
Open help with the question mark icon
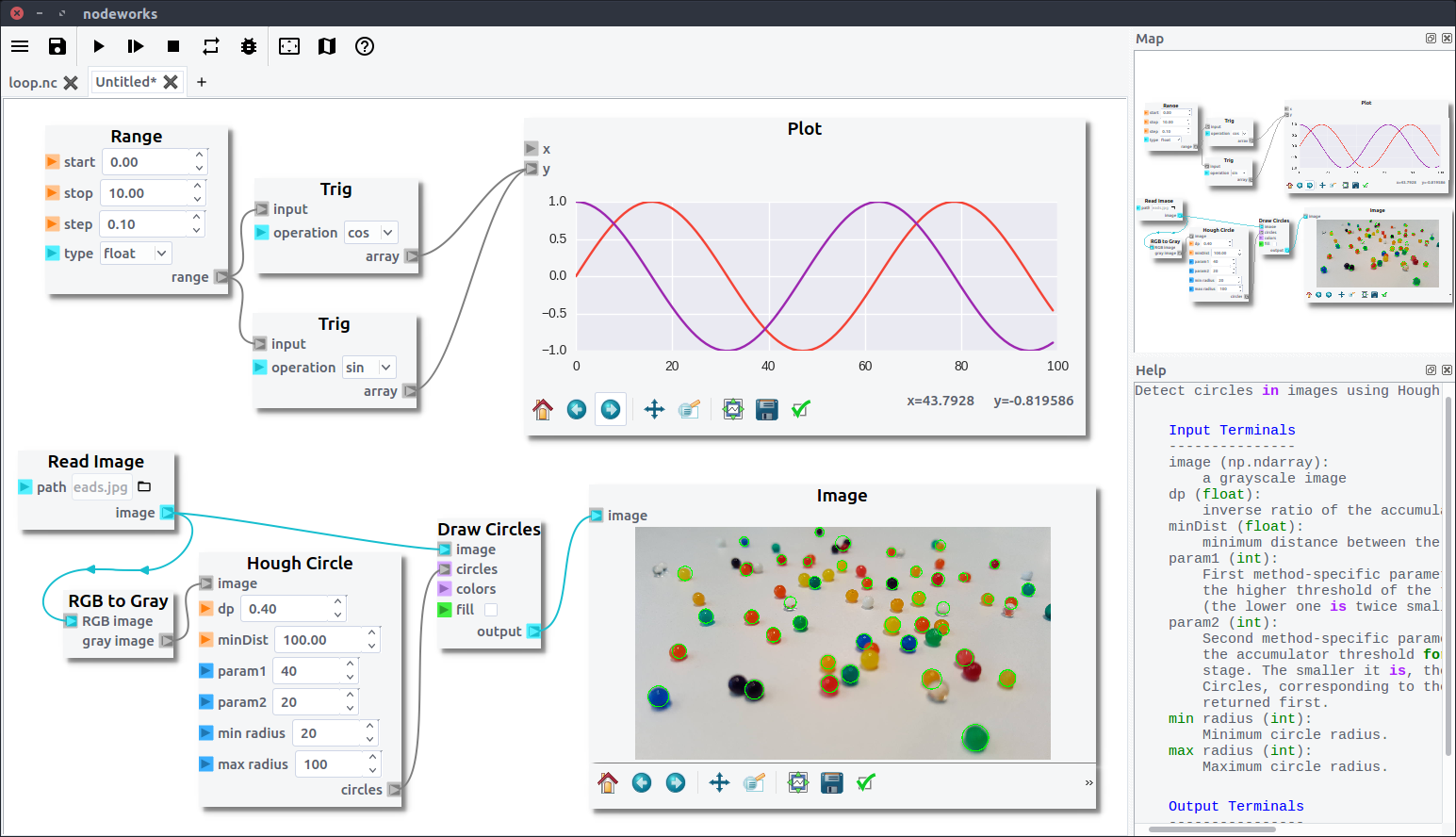[365, 46]
